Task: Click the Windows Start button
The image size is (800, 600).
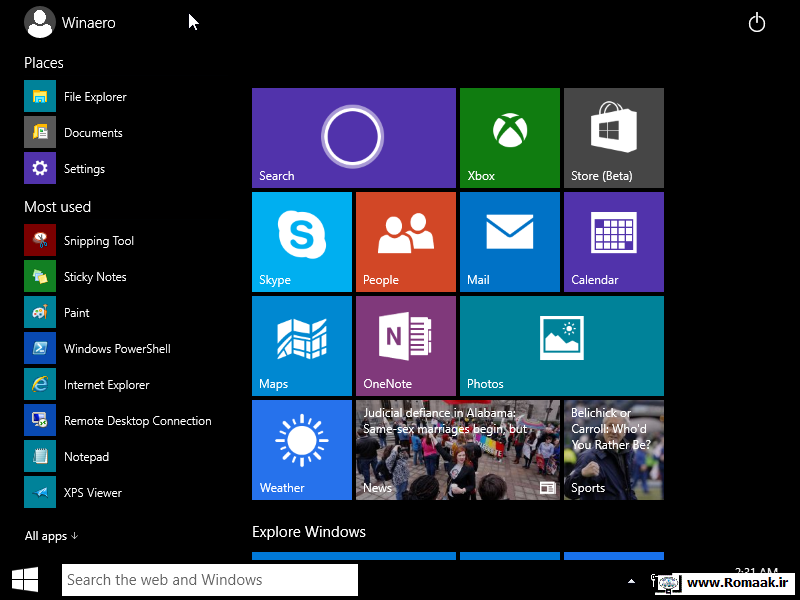Action: tap(25, 580)
